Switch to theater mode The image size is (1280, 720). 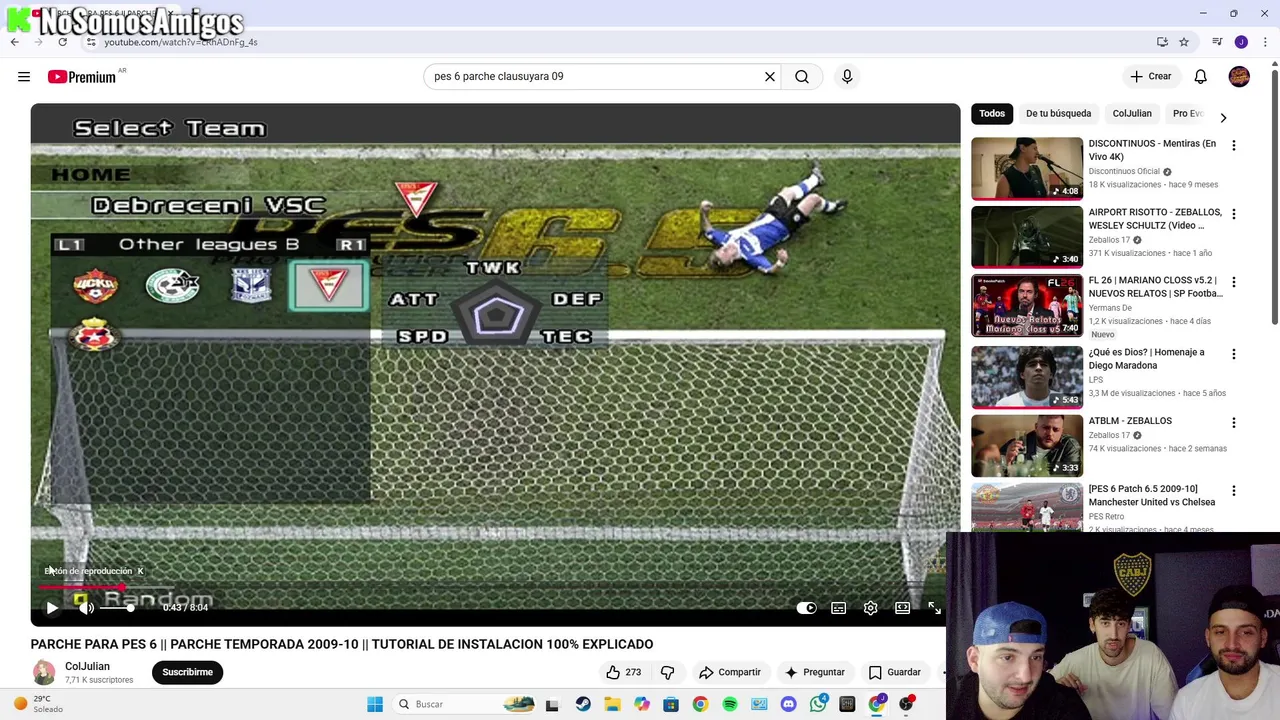(x=902, y=607)
